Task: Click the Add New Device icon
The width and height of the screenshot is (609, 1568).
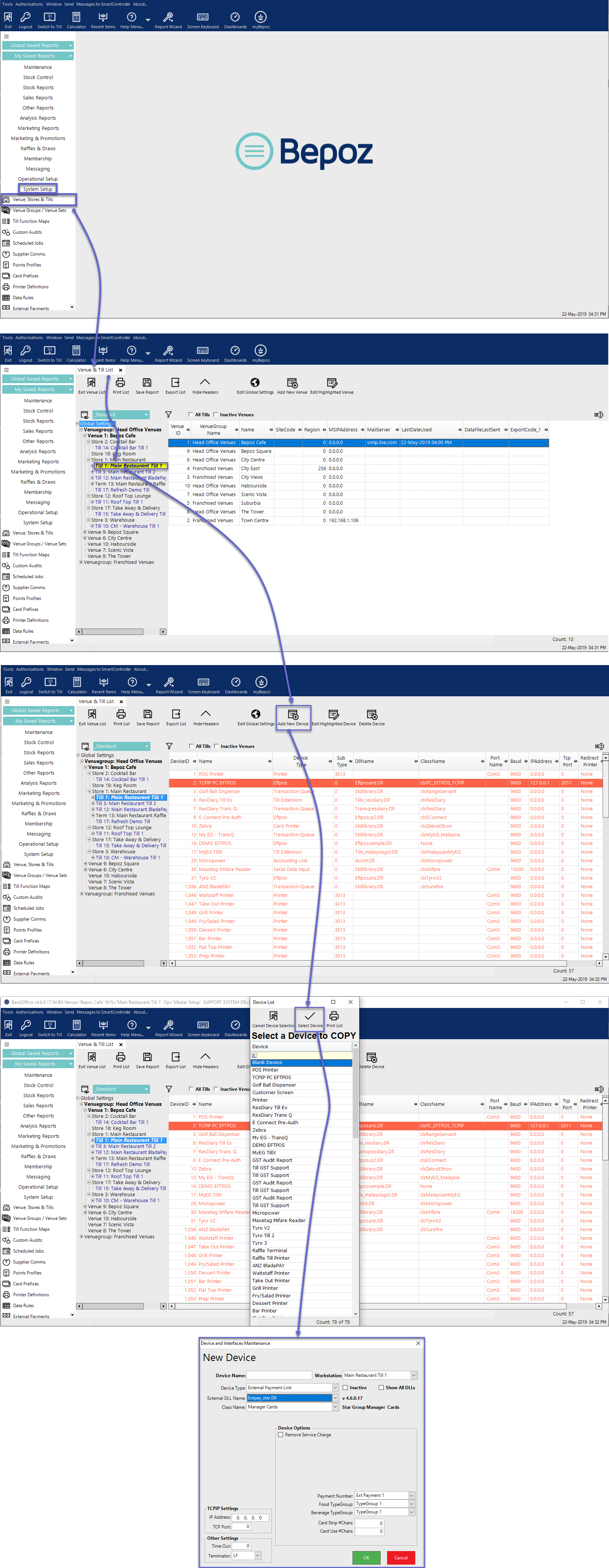Action: 293,715
